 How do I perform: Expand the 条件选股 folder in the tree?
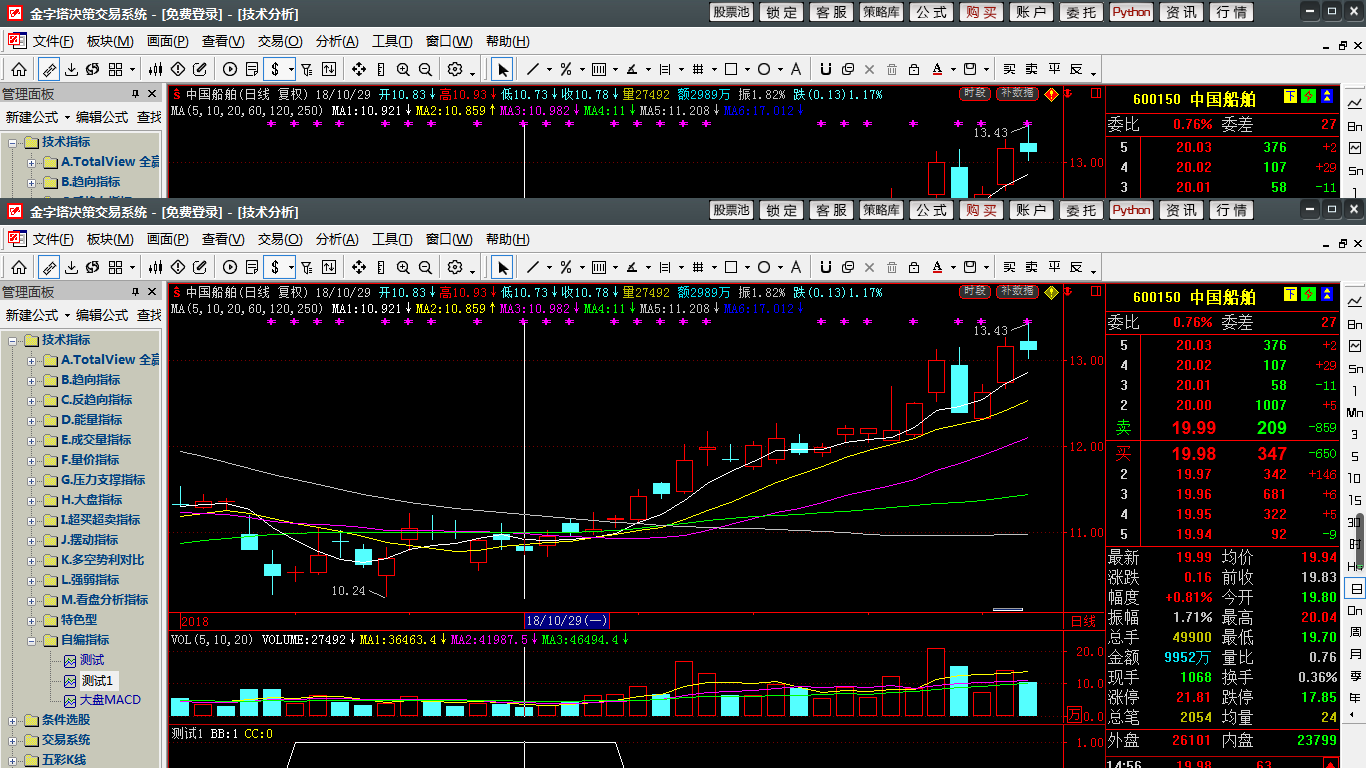[12, 720]
